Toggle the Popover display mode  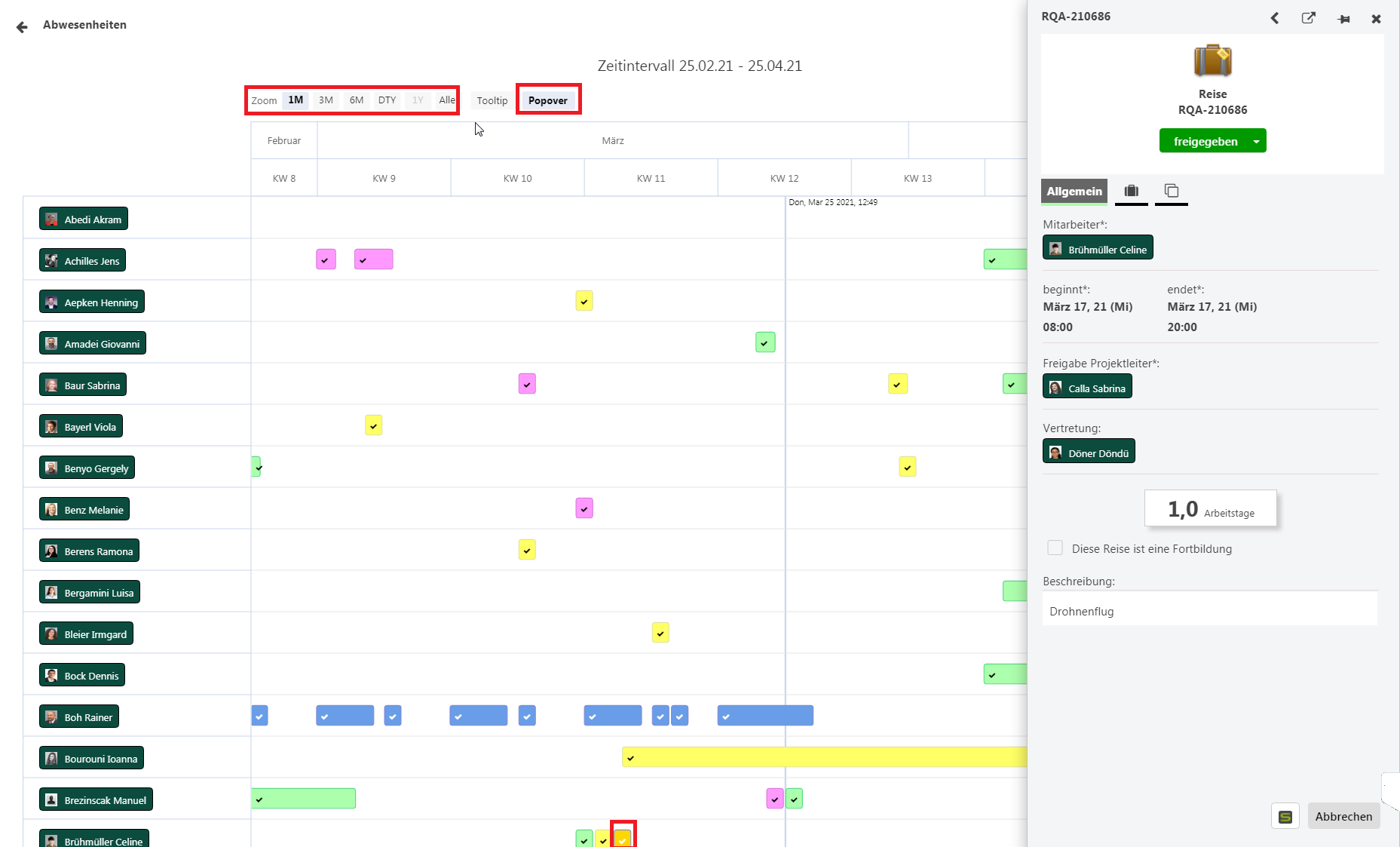click(x=548, y=100)
